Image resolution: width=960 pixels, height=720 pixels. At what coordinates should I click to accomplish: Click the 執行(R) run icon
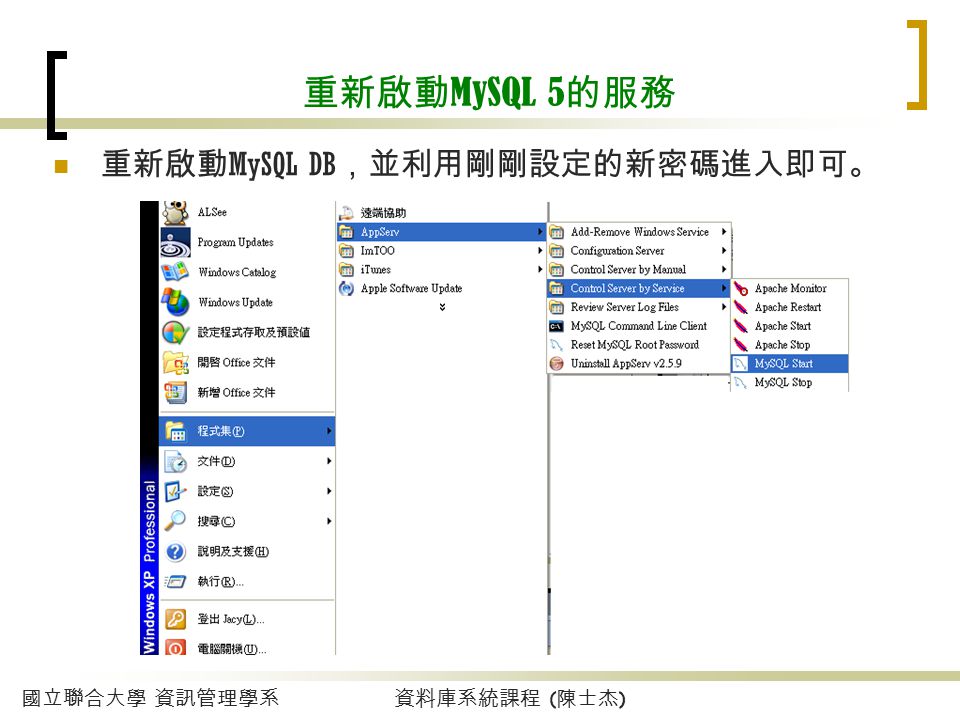pos(176,582)
